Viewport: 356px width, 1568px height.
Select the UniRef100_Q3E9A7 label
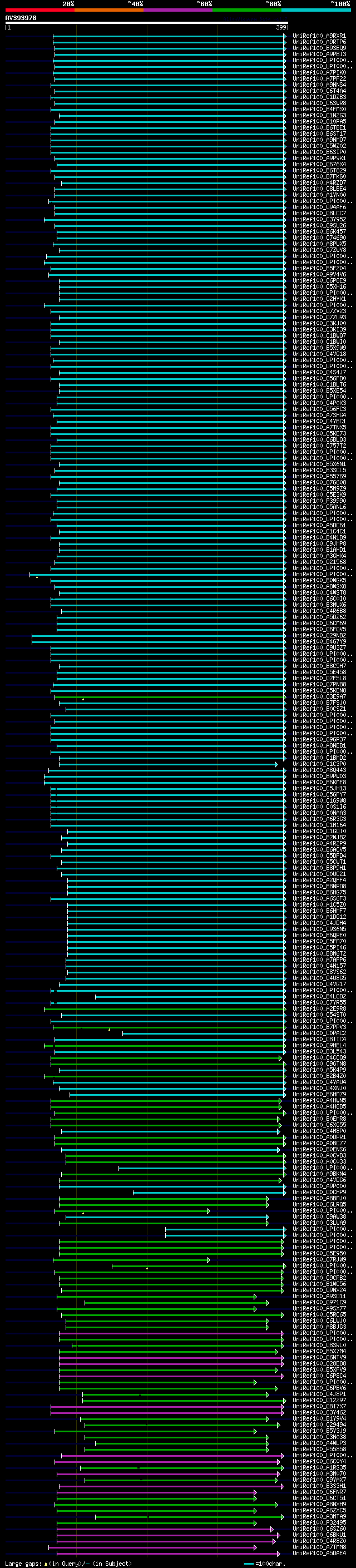[319, 696]
